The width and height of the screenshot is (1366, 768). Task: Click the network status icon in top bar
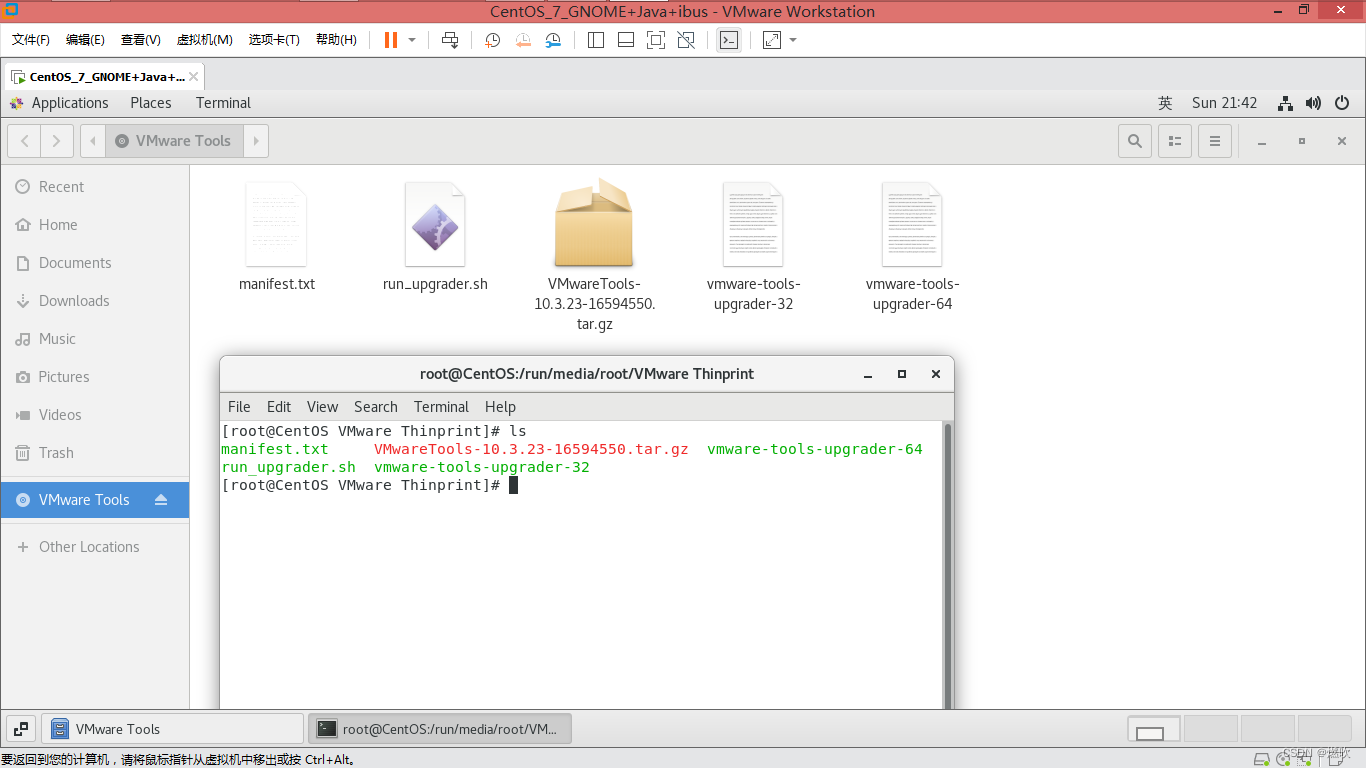[x=1286, y=103]
